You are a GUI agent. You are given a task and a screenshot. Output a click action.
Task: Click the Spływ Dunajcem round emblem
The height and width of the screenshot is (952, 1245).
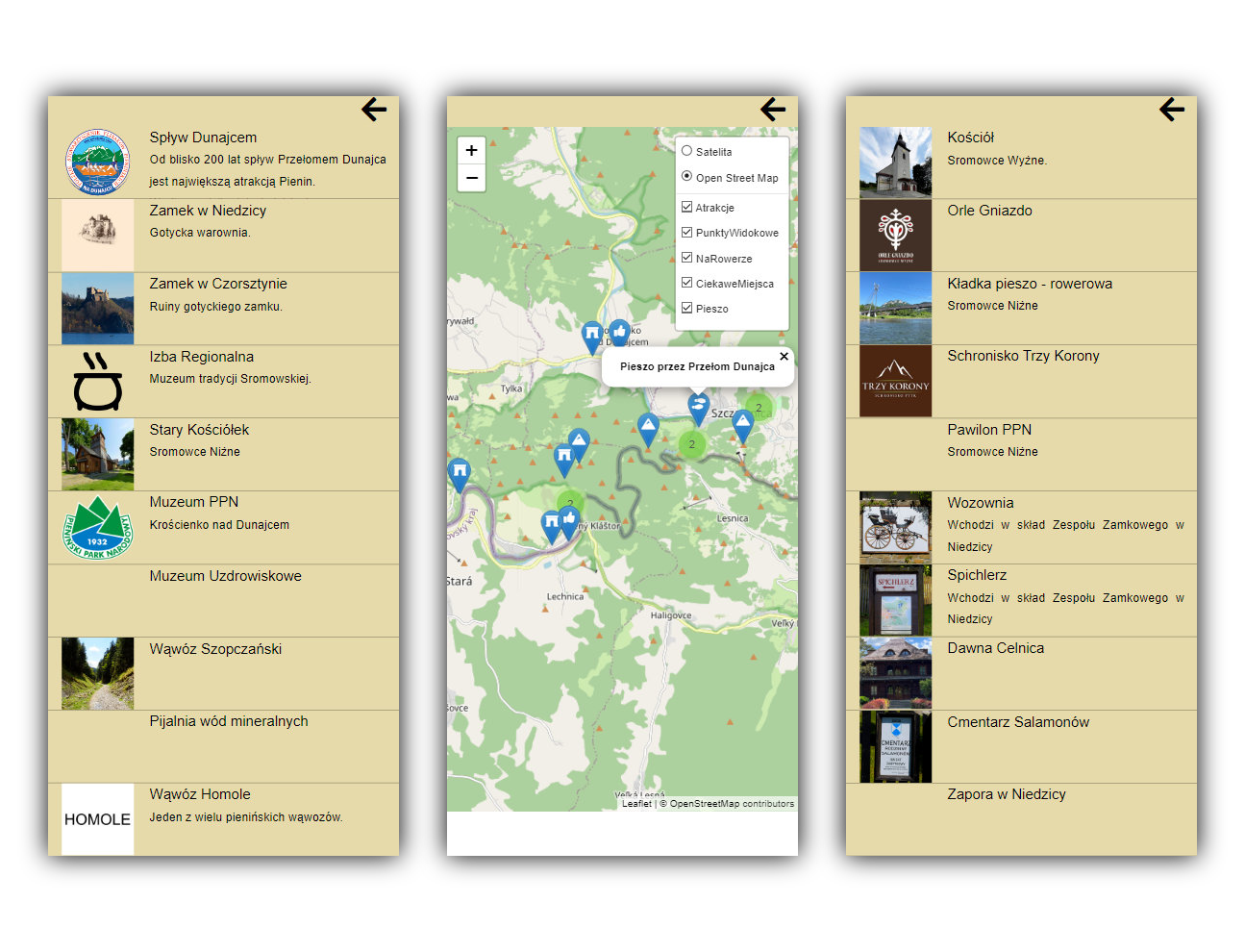[x=98, y=163]
